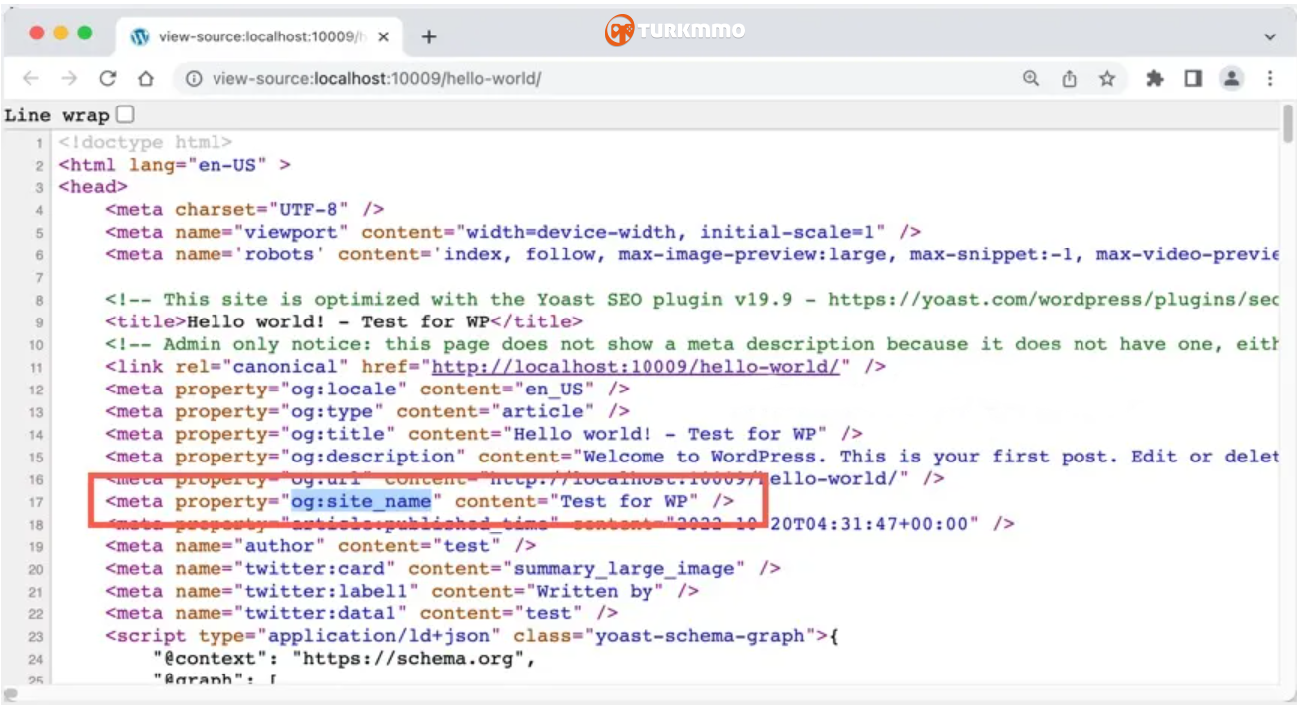Open the zoom magnifier icon in the address bar
The width and height of the screenshot is (1297, 710).
1031,78
